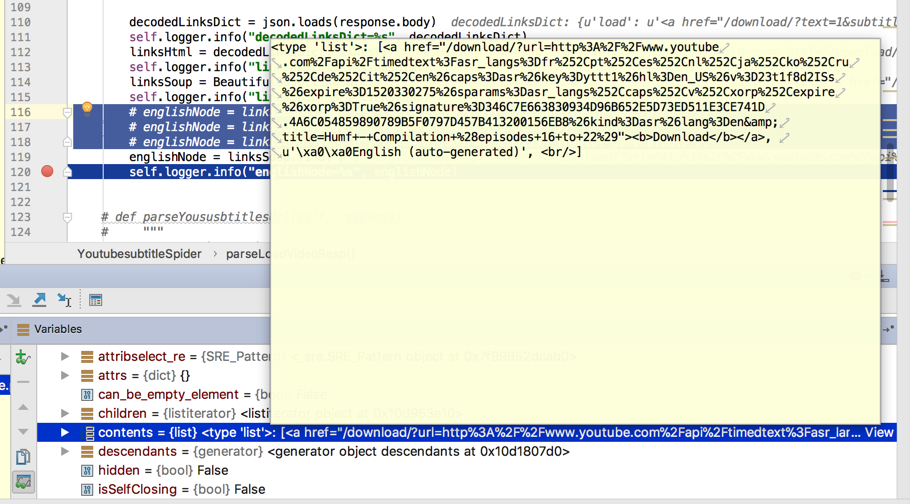Expand the selected contents list node
The width and height of the screenshot is (910, 504).
click(x=65, y=433)
